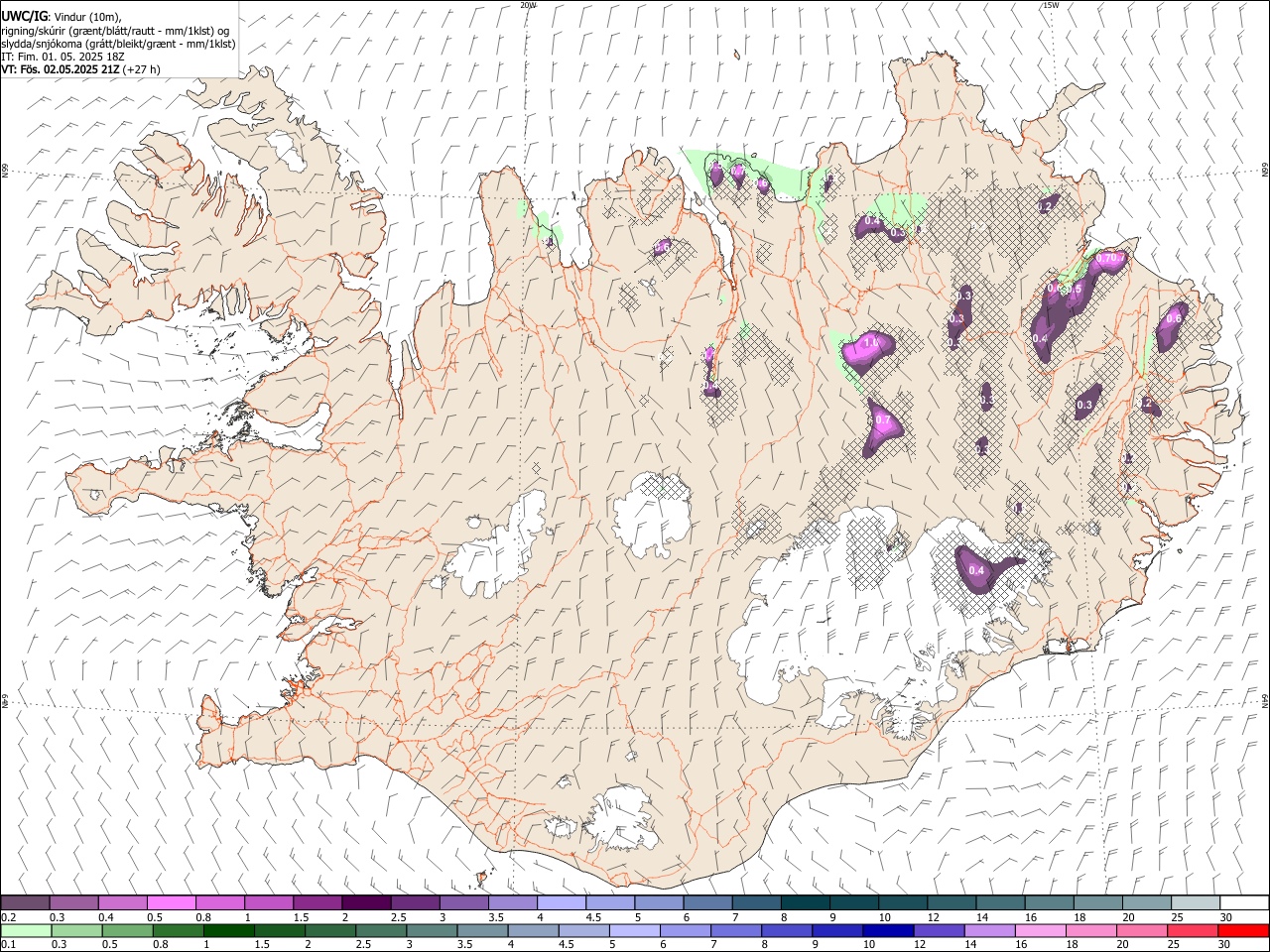Select the medium green 0.5 rain legend swatch

(x=127, y=930)
